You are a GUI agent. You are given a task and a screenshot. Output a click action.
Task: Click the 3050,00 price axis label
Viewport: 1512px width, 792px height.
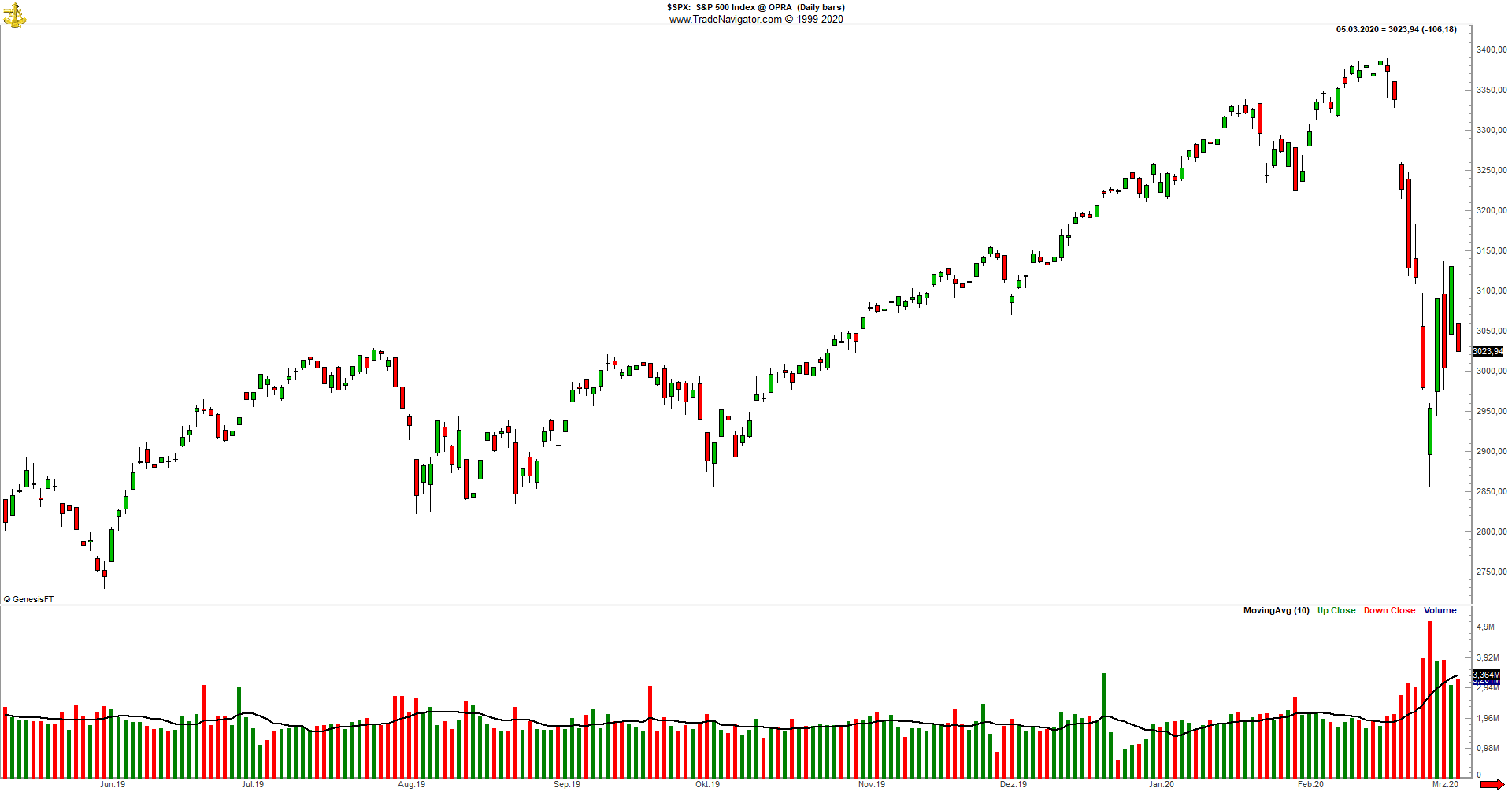click(x=1492, y=331)
